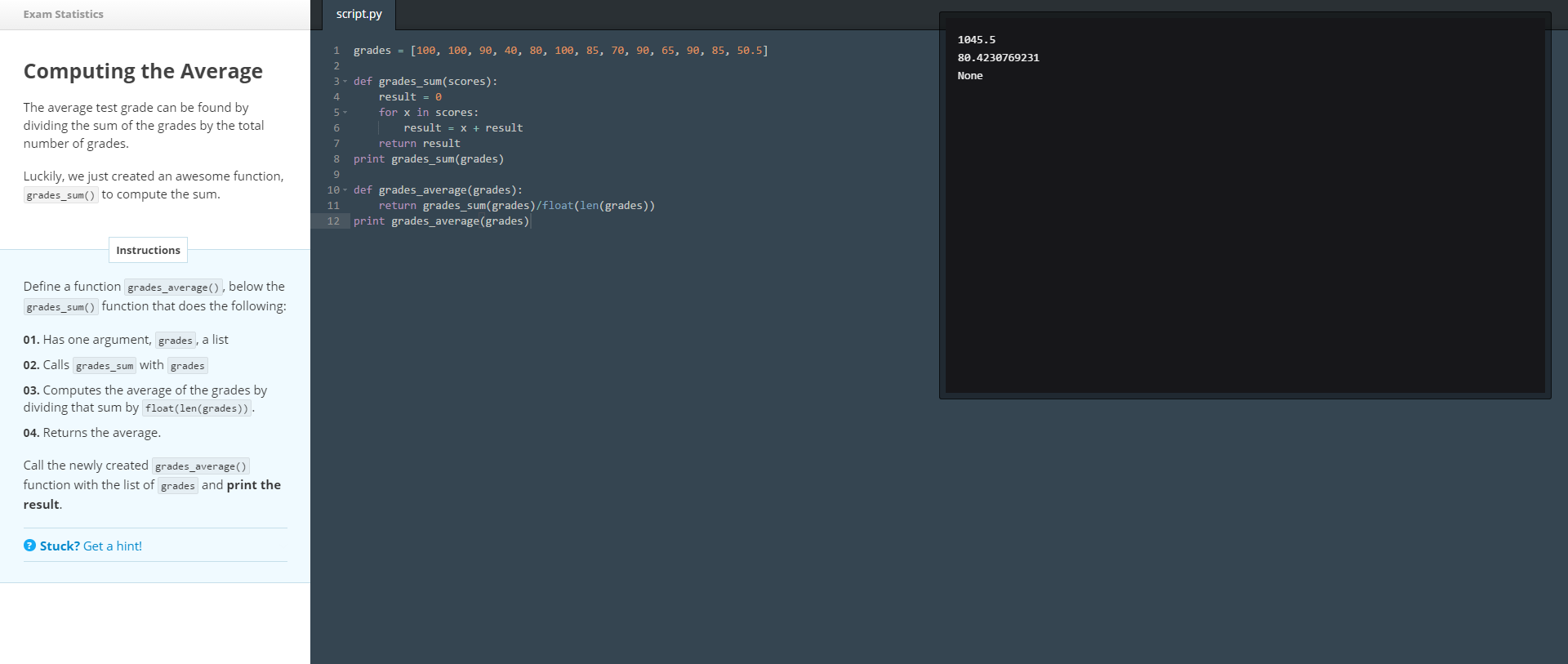Click the None output line

[x=970, y=76]
